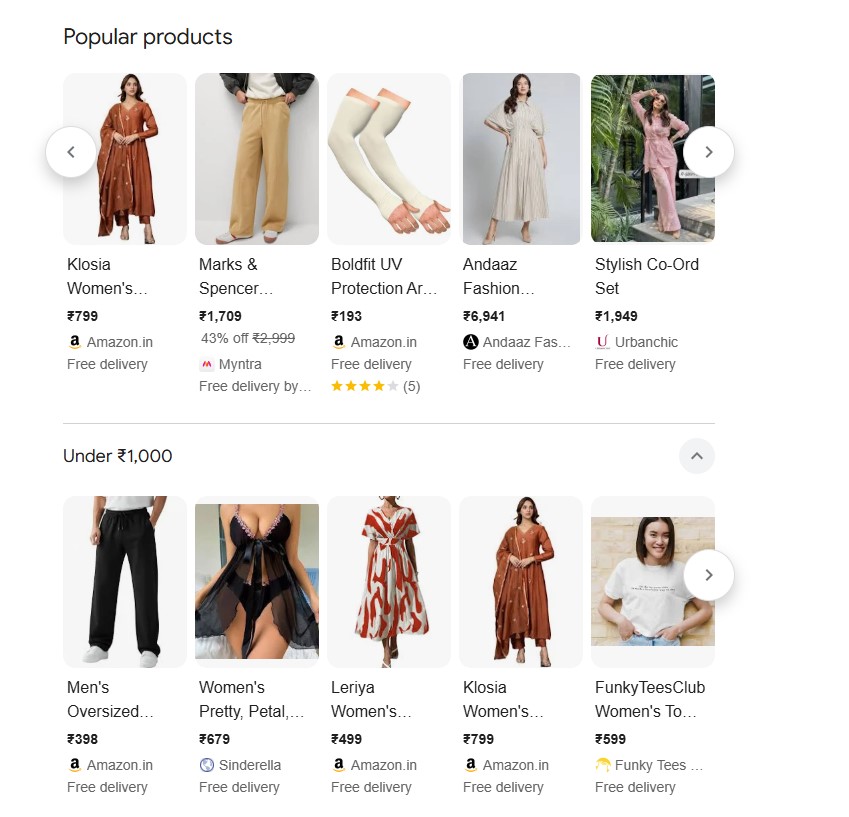849x817 pixels.
Task: Show more items in Under ₹1,000 row
Action: tap(708, 575)
